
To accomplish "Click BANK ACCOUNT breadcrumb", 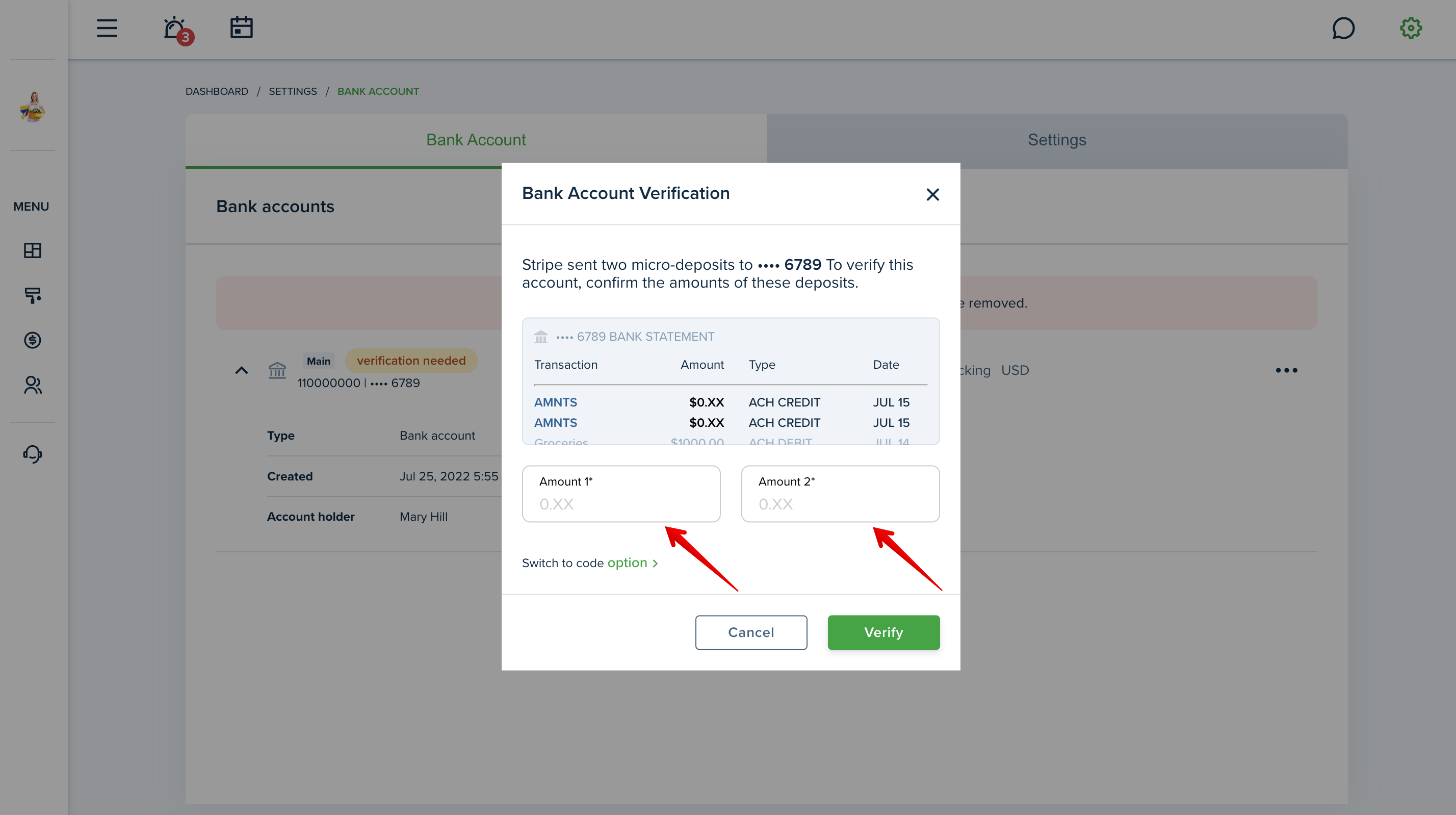I will (378, 91).
